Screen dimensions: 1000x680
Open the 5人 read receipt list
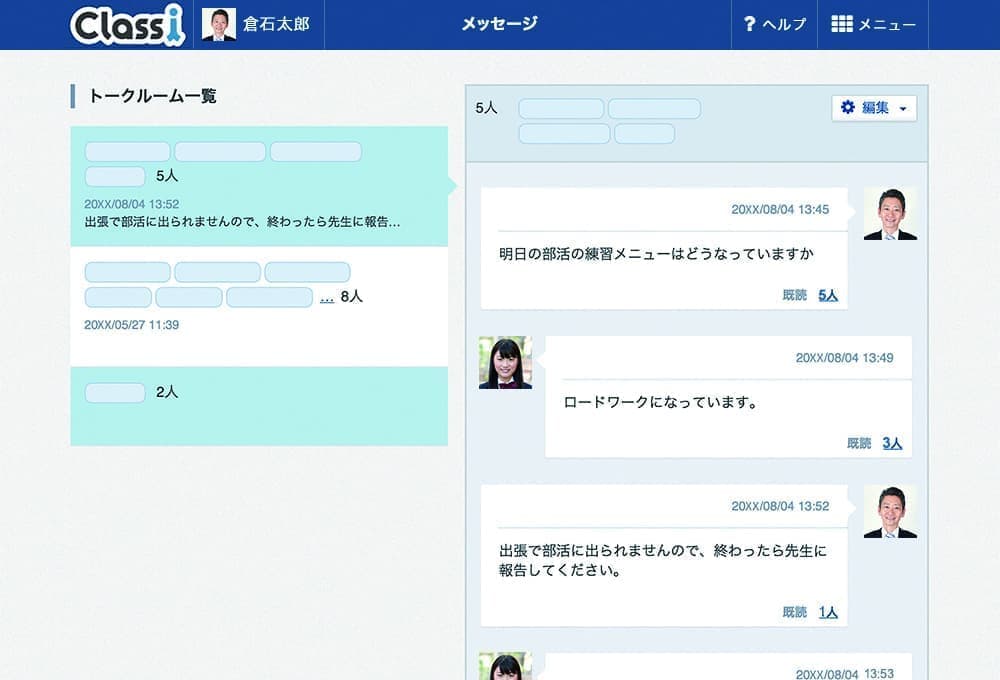pyautogui.click(x=827, y=294)
